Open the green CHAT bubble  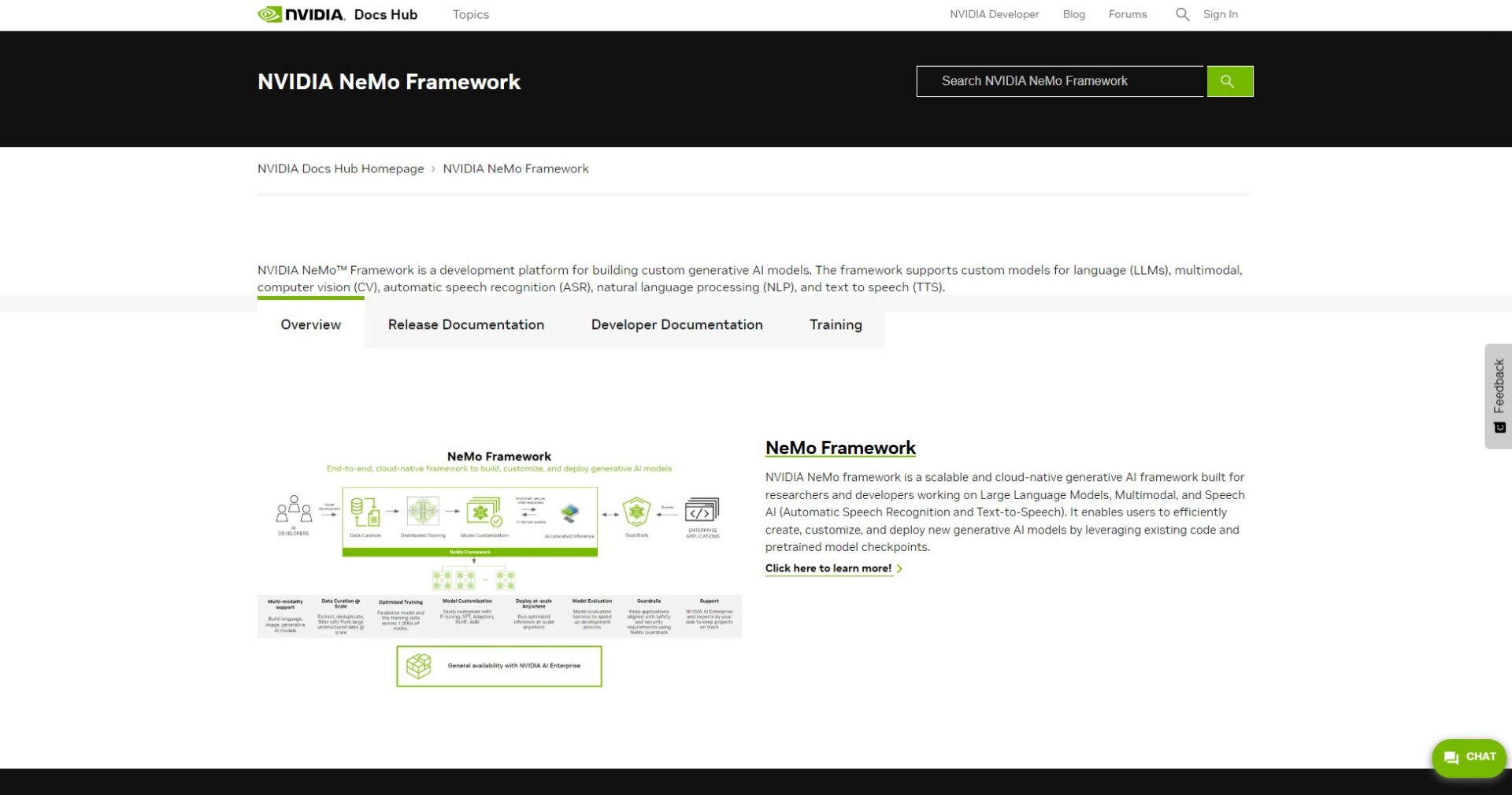tap(1469, 757)
